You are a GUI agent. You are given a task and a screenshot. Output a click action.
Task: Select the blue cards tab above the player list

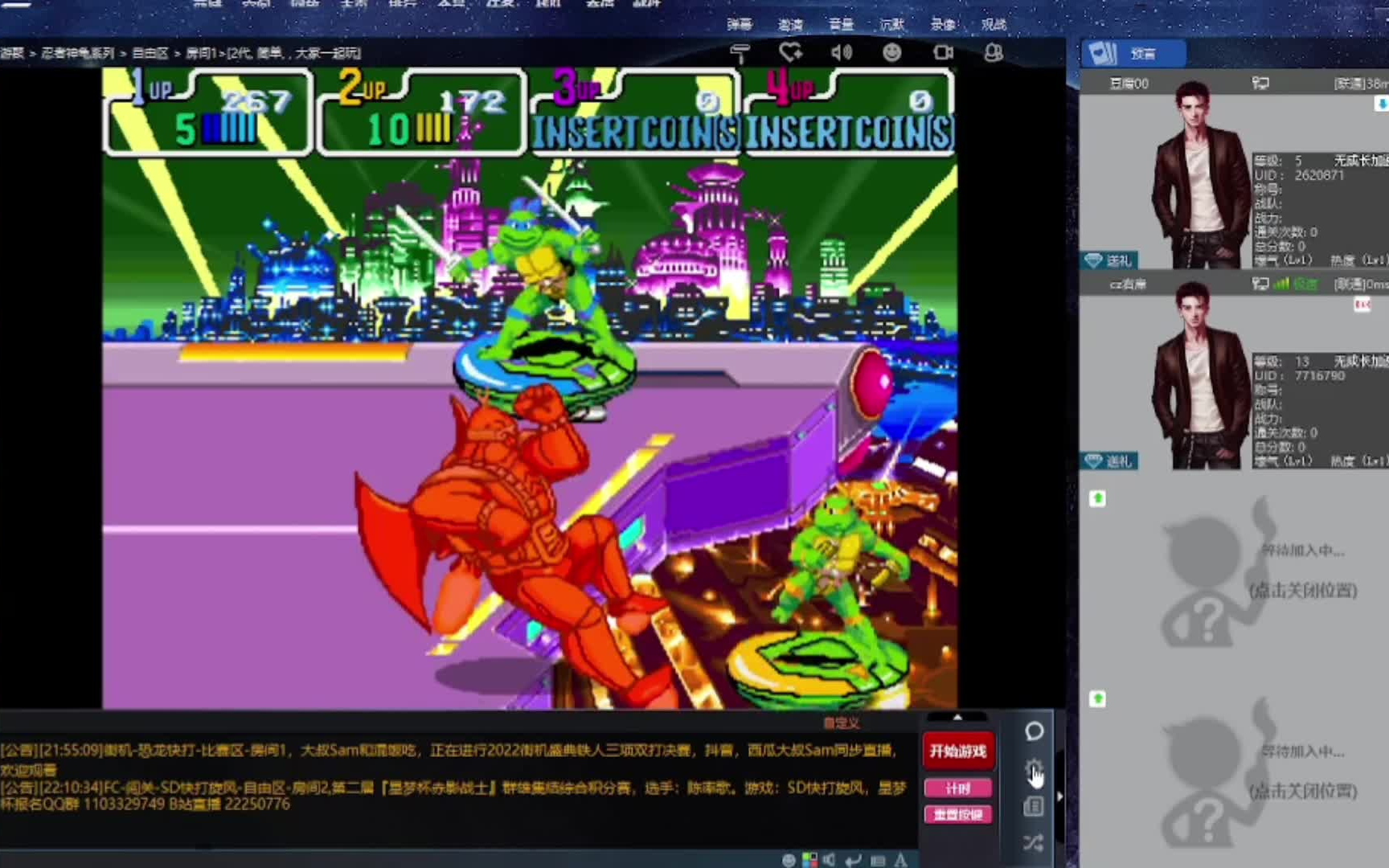point(1133,54)
